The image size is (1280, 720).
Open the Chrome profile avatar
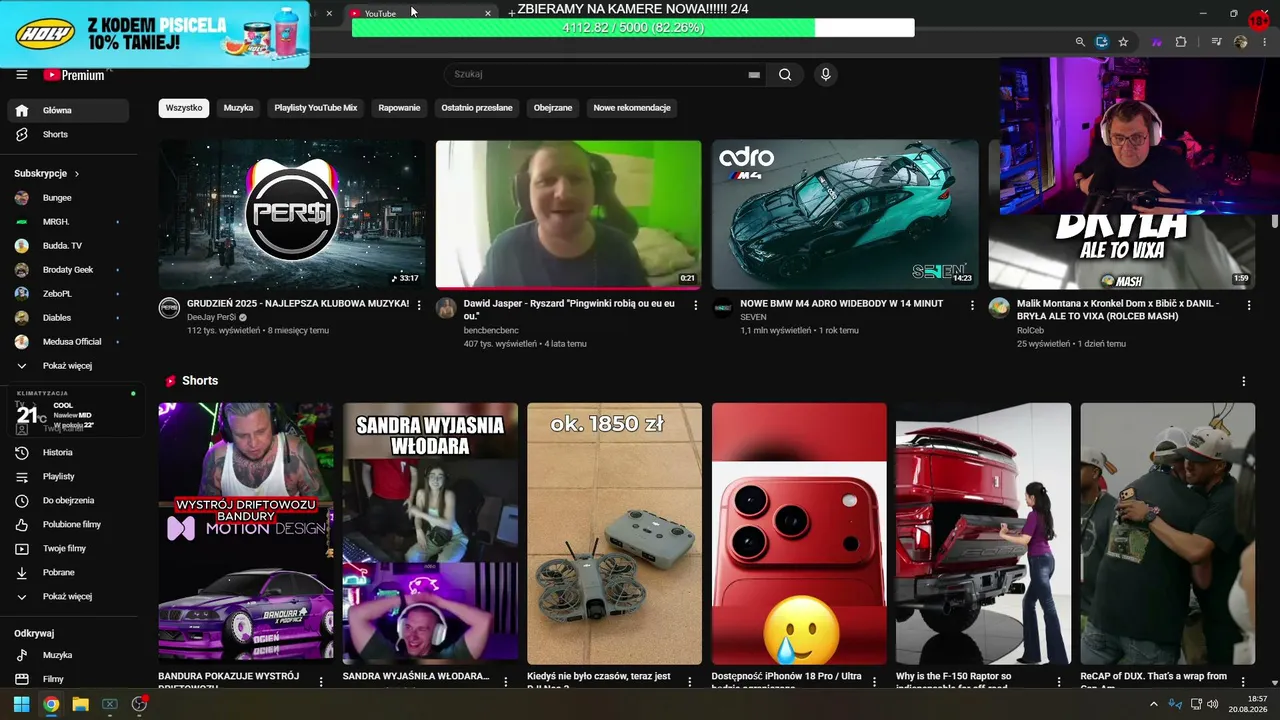pyautogui.click(x=1241, y=42)
